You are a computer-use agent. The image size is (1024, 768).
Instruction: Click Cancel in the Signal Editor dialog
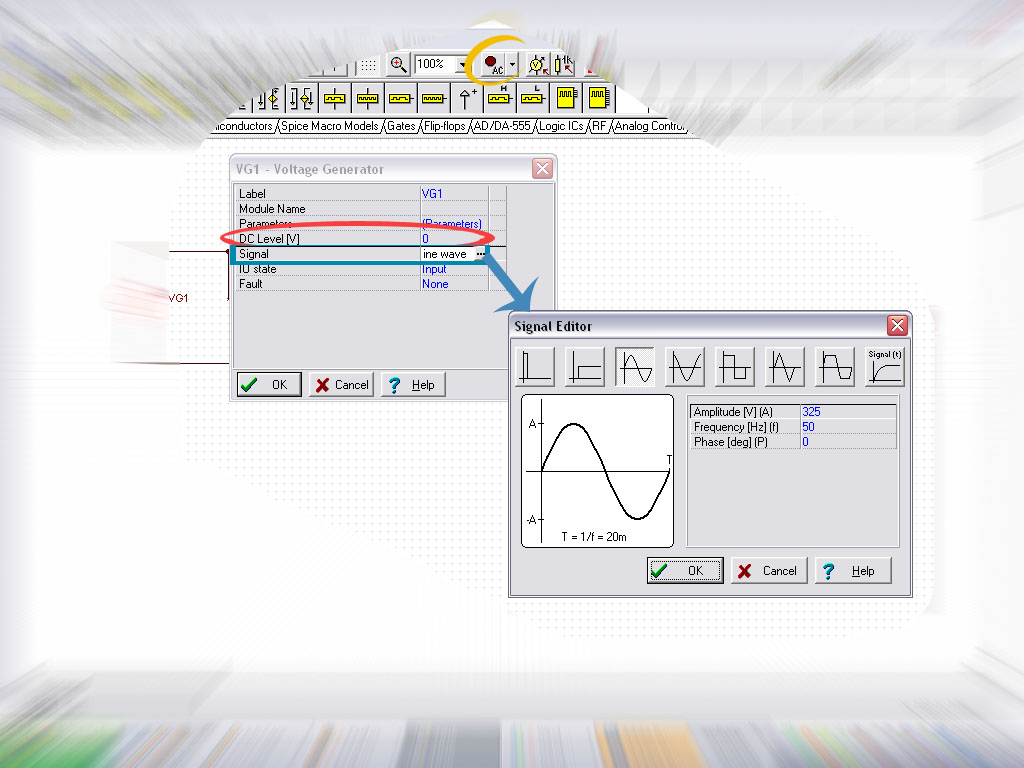click(x=769, y=570)
